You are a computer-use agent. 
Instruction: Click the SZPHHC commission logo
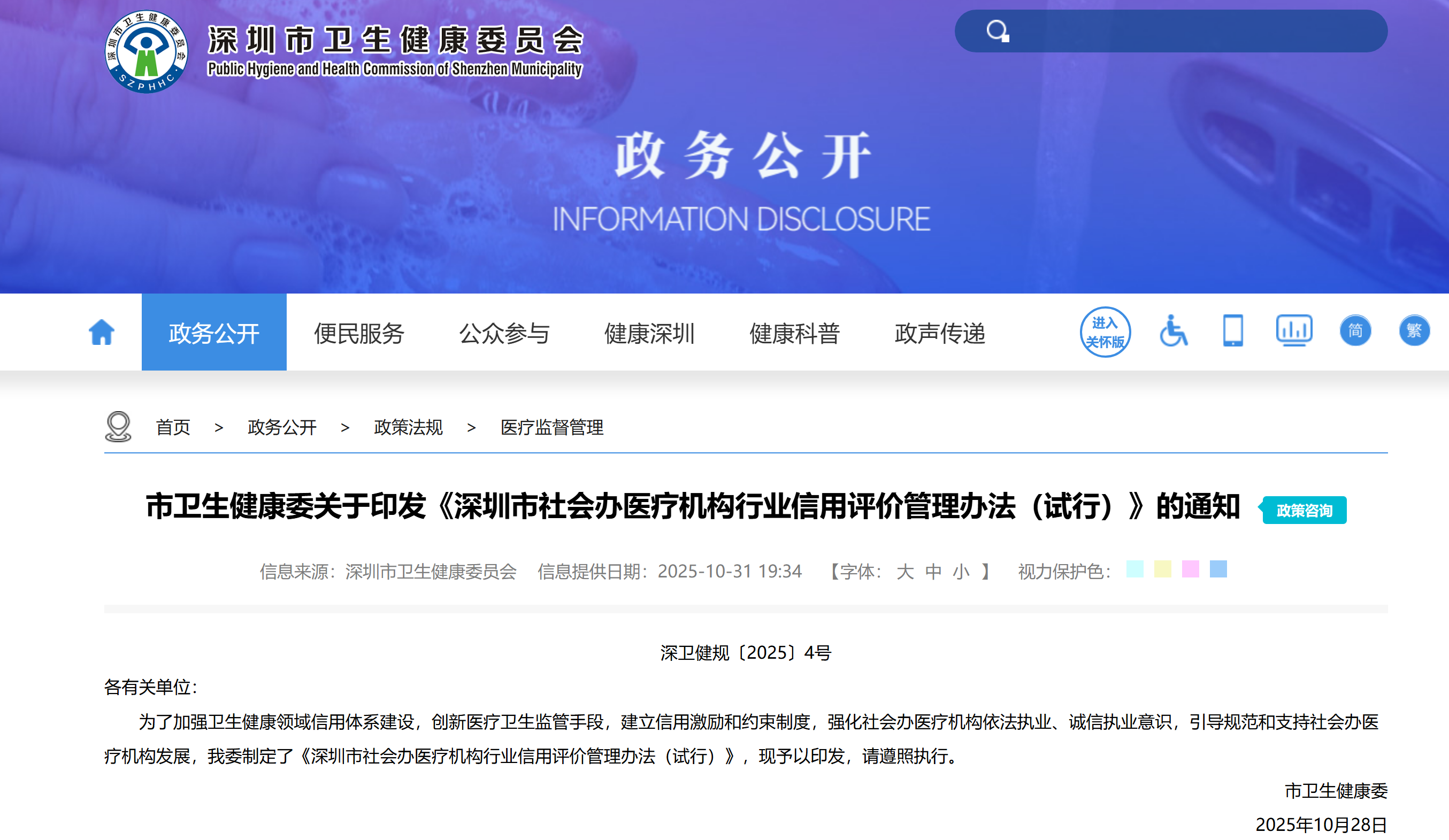tap(146, 52)
